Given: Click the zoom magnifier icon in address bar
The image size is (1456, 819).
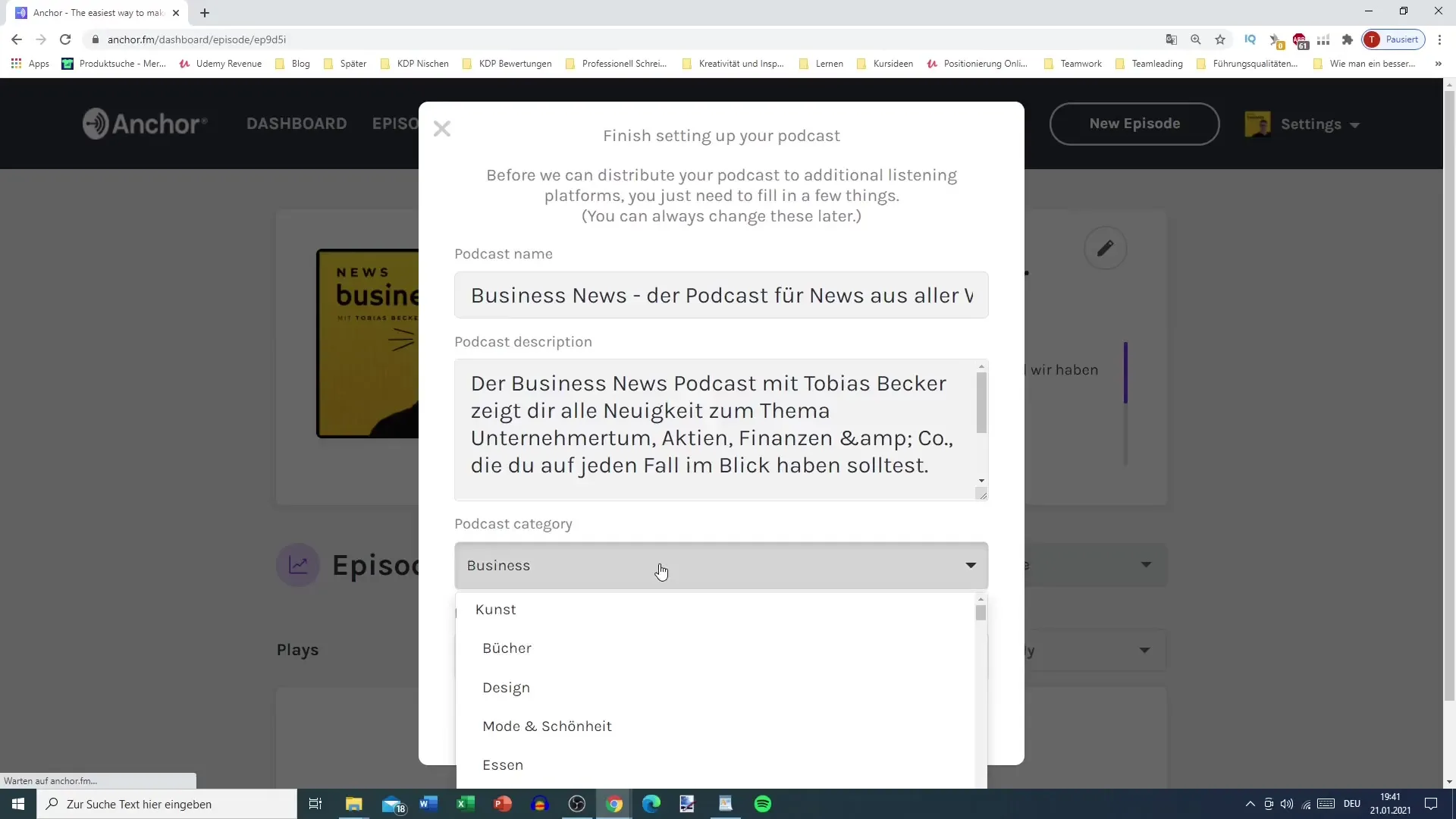Looking at the screenshot, I should [1196, 39].
